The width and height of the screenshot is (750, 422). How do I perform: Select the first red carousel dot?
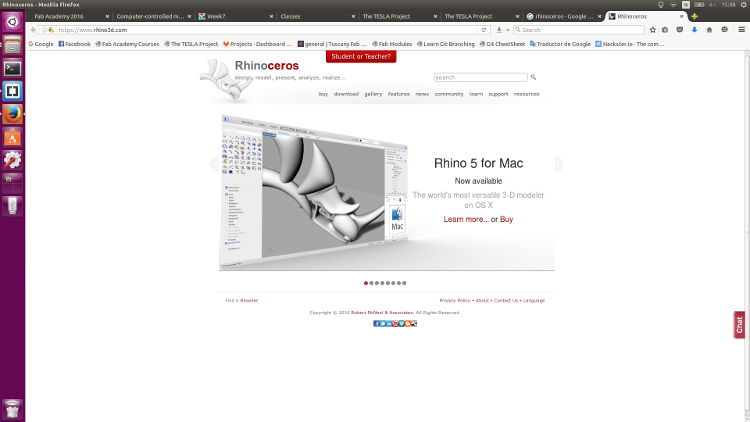366,283
